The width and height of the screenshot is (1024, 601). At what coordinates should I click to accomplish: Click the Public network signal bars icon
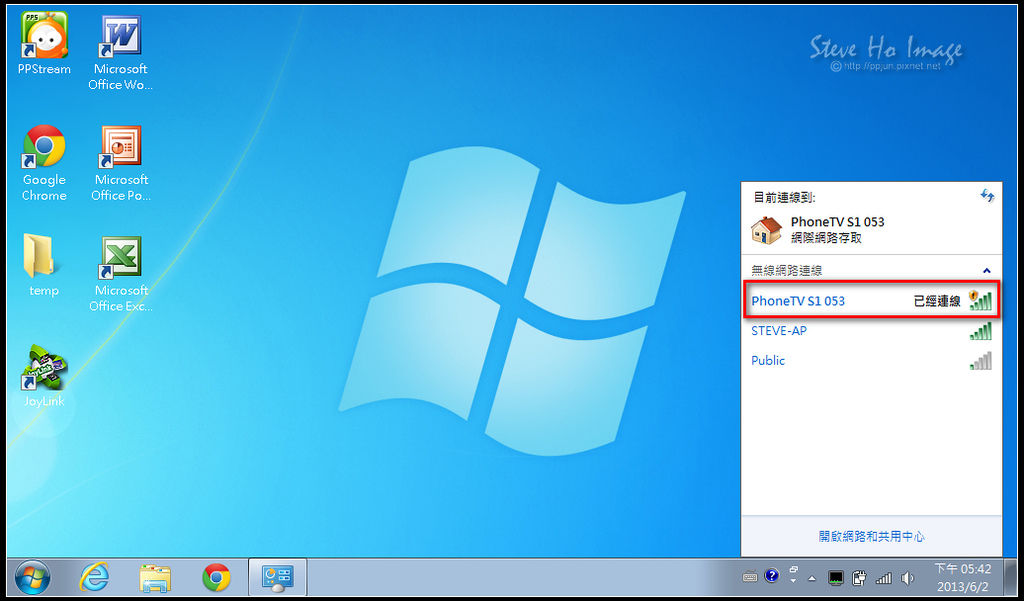[x=981, y=361]
